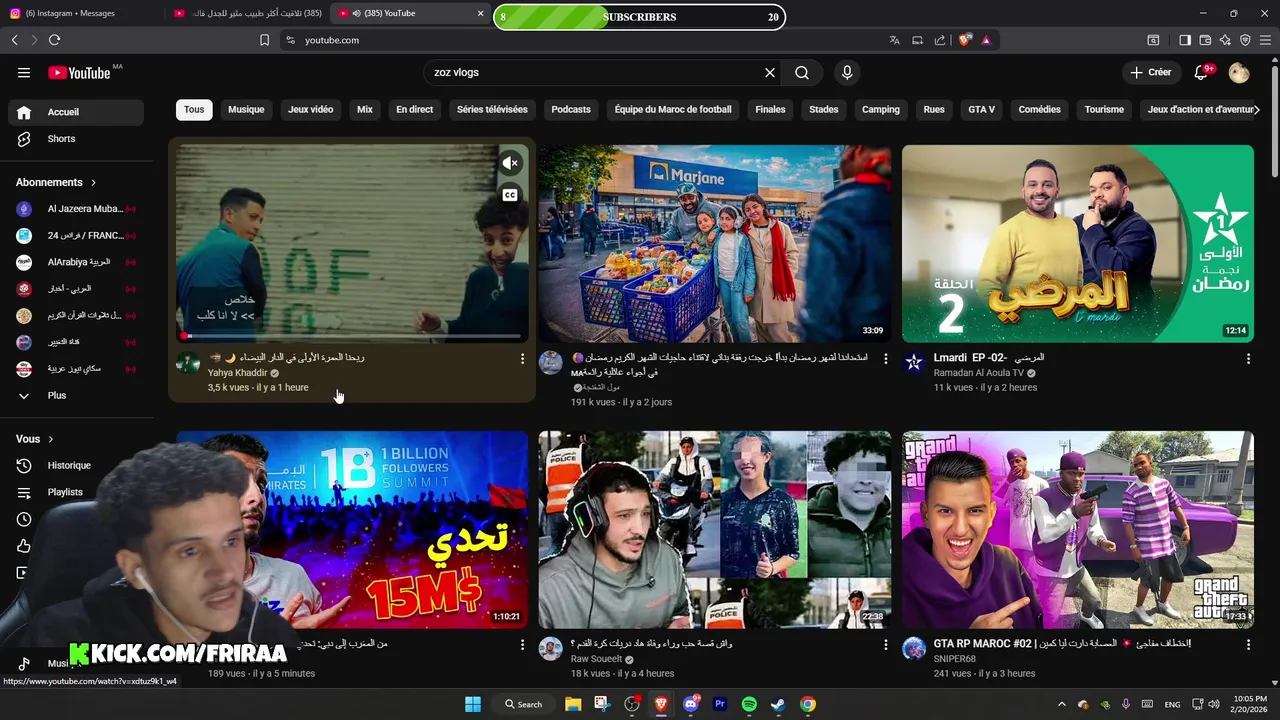Viewport: 1280px width, 720px height.
Task: Open the Windows Start menu
Action: pyautogui.click(x=473, y=704)
